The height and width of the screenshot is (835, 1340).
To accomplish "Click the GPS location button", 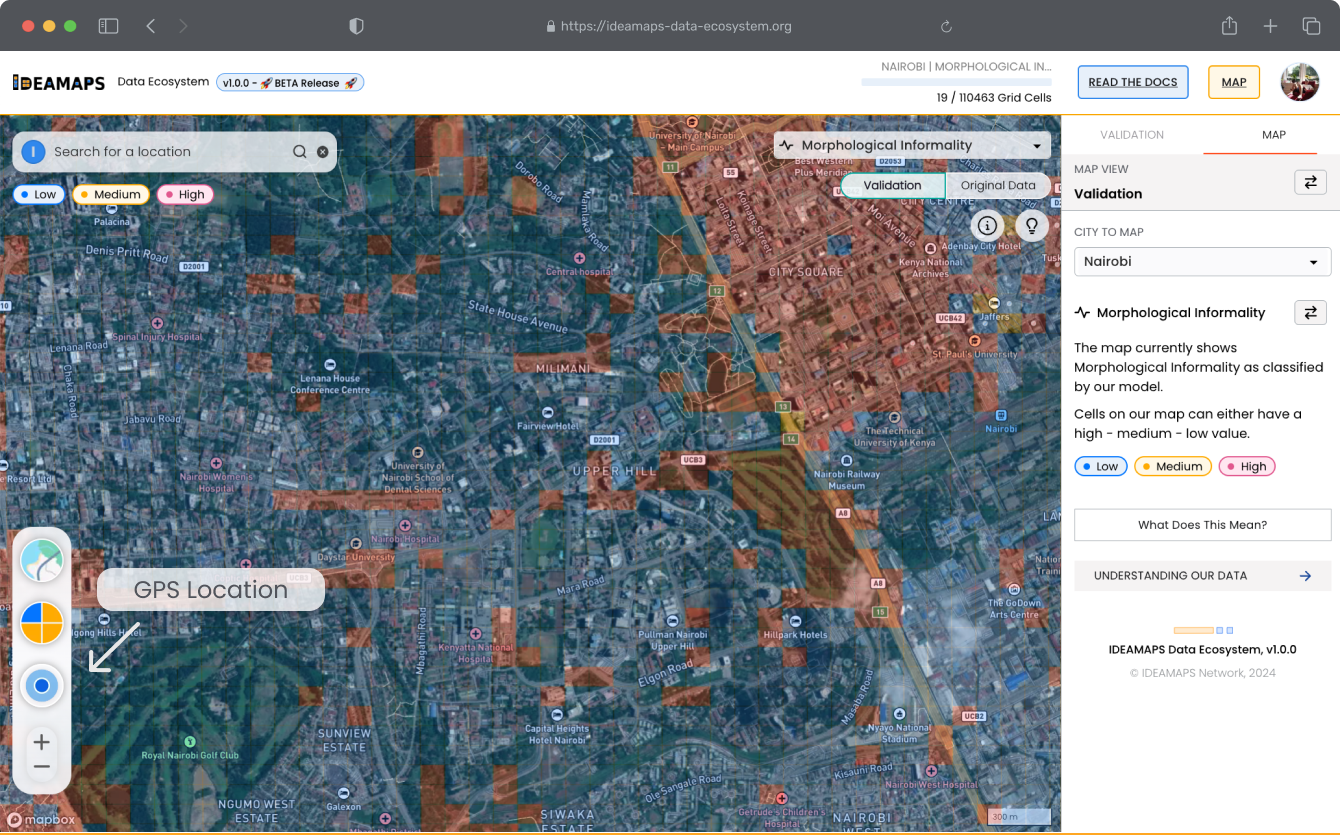I will 42,686.
